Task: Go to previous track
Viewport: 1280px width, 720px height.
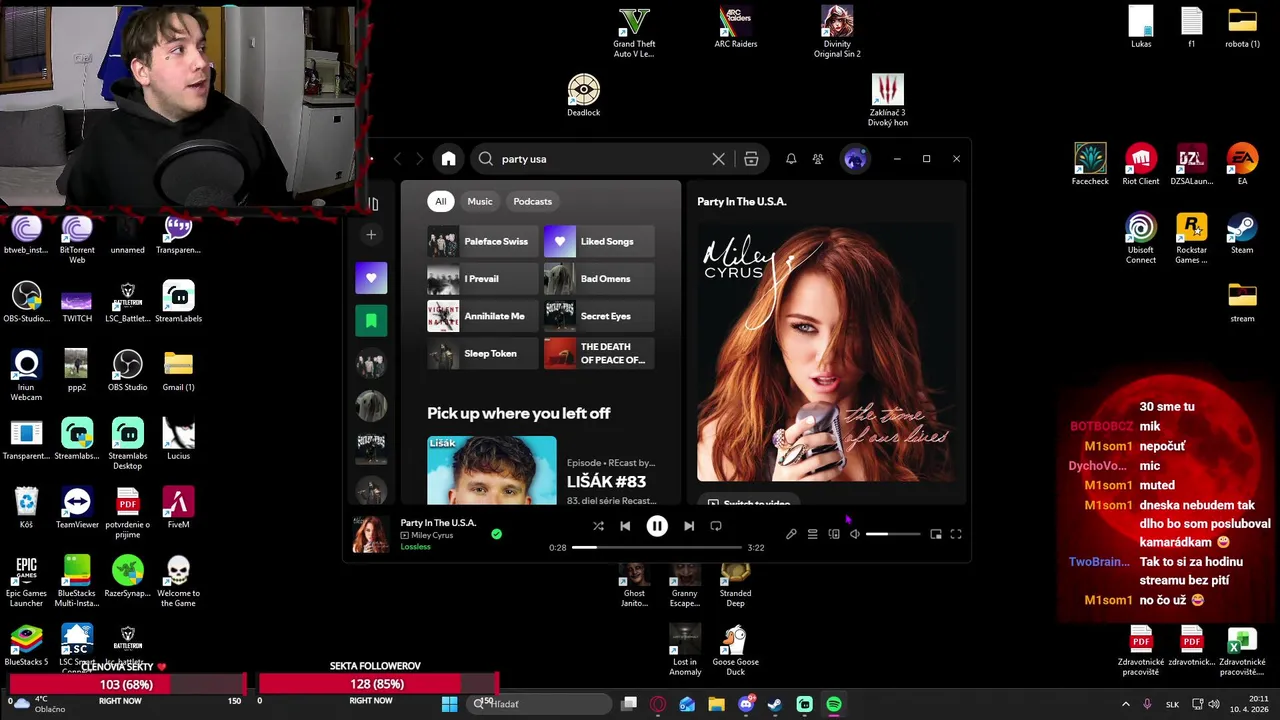Action: point(625,526)
